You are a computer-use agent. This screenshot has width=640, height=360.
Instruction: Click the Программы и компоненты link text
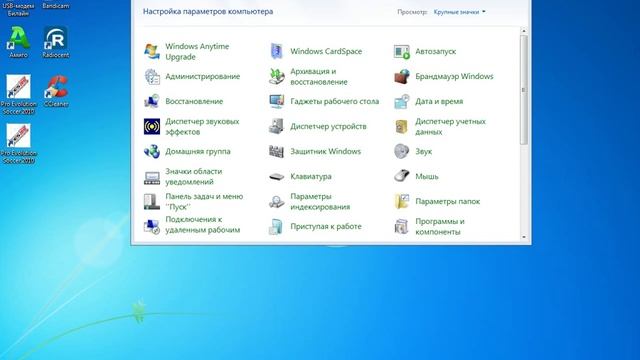tap(440, 227)
